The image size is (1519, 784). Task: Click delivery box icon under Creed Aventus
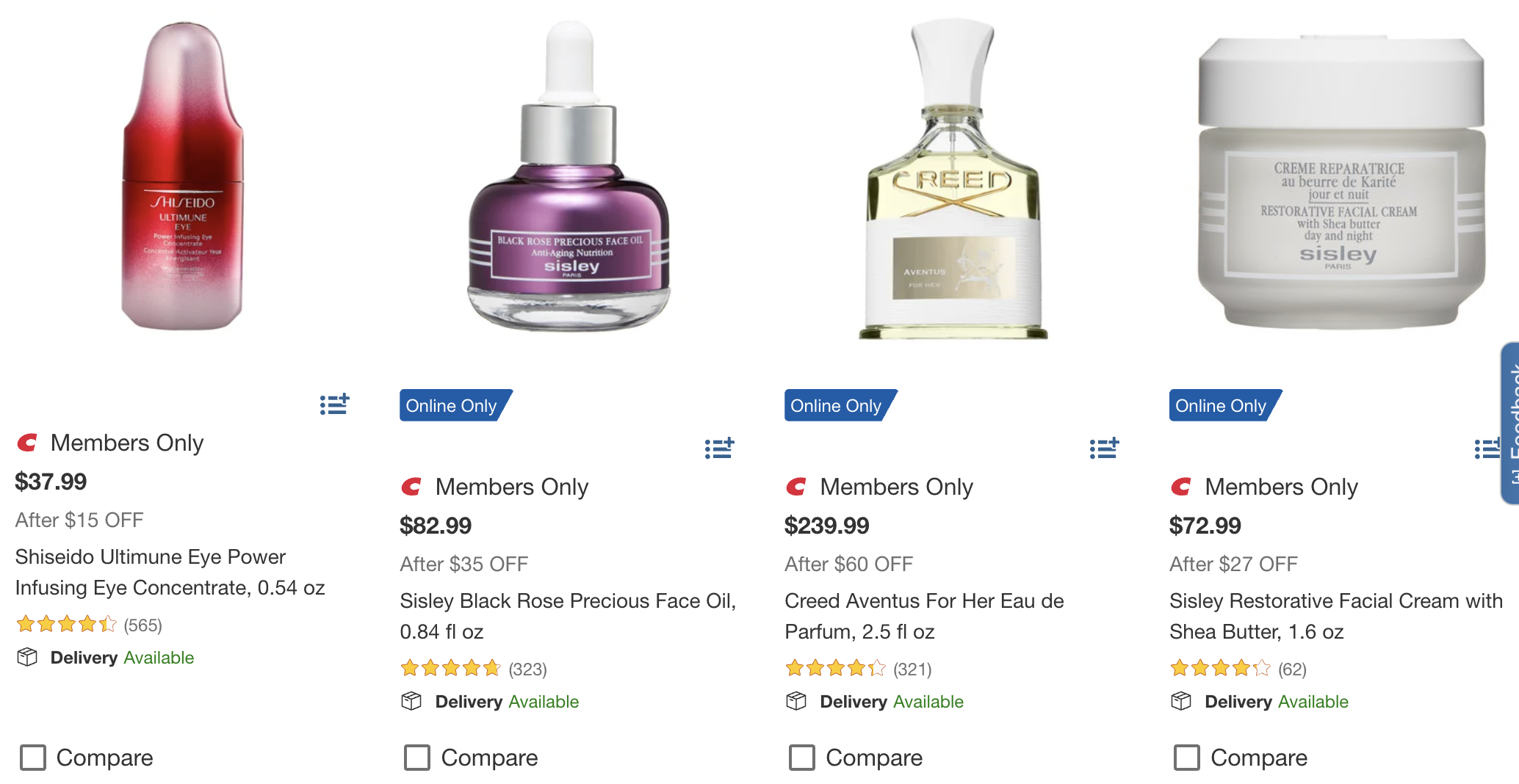point(796,701)
